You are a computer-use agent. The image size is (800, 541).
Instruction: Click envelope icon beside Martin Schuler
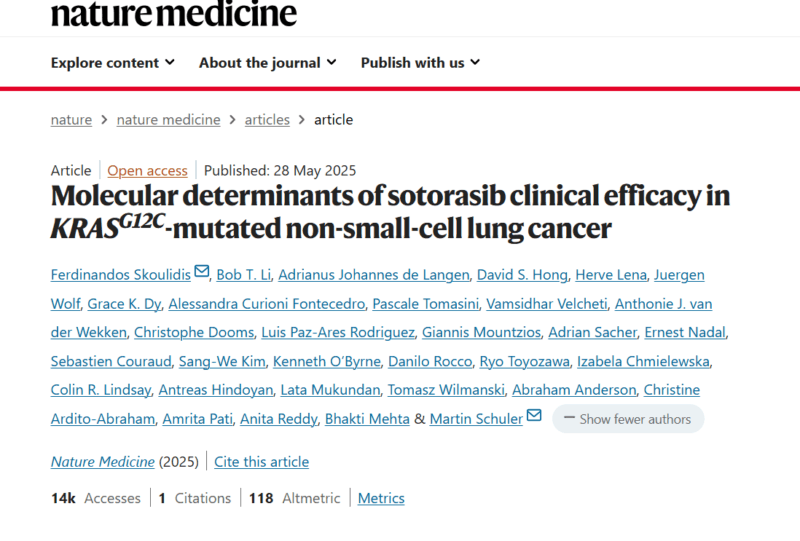(534, 415)
